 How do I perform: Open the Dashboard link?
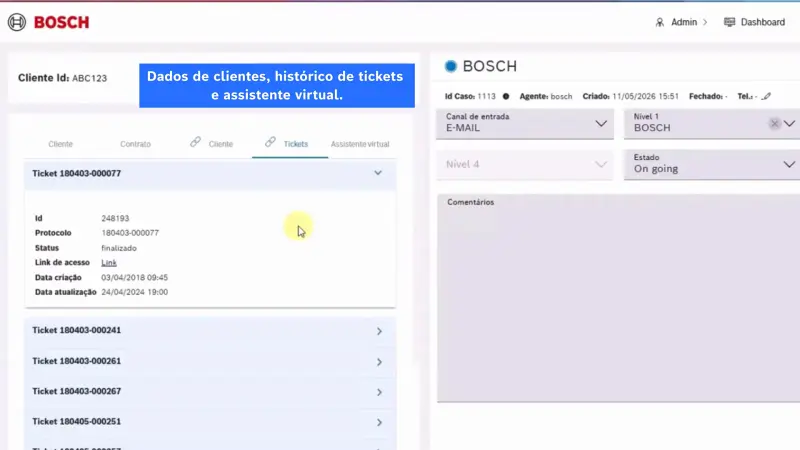coord(762,22)
